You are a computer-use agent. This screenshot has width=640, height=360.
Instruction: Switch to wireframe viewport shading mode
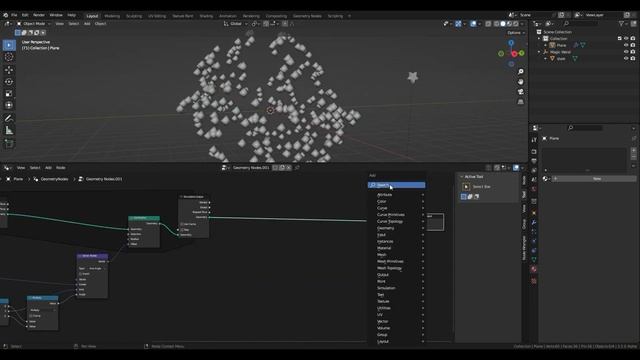(x=496, y=24)
